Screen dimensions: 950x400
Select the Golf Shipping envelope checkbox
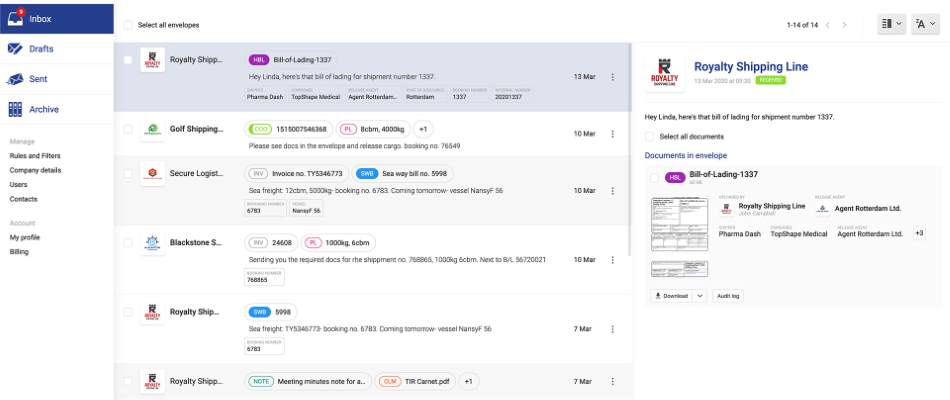(127, 129)
